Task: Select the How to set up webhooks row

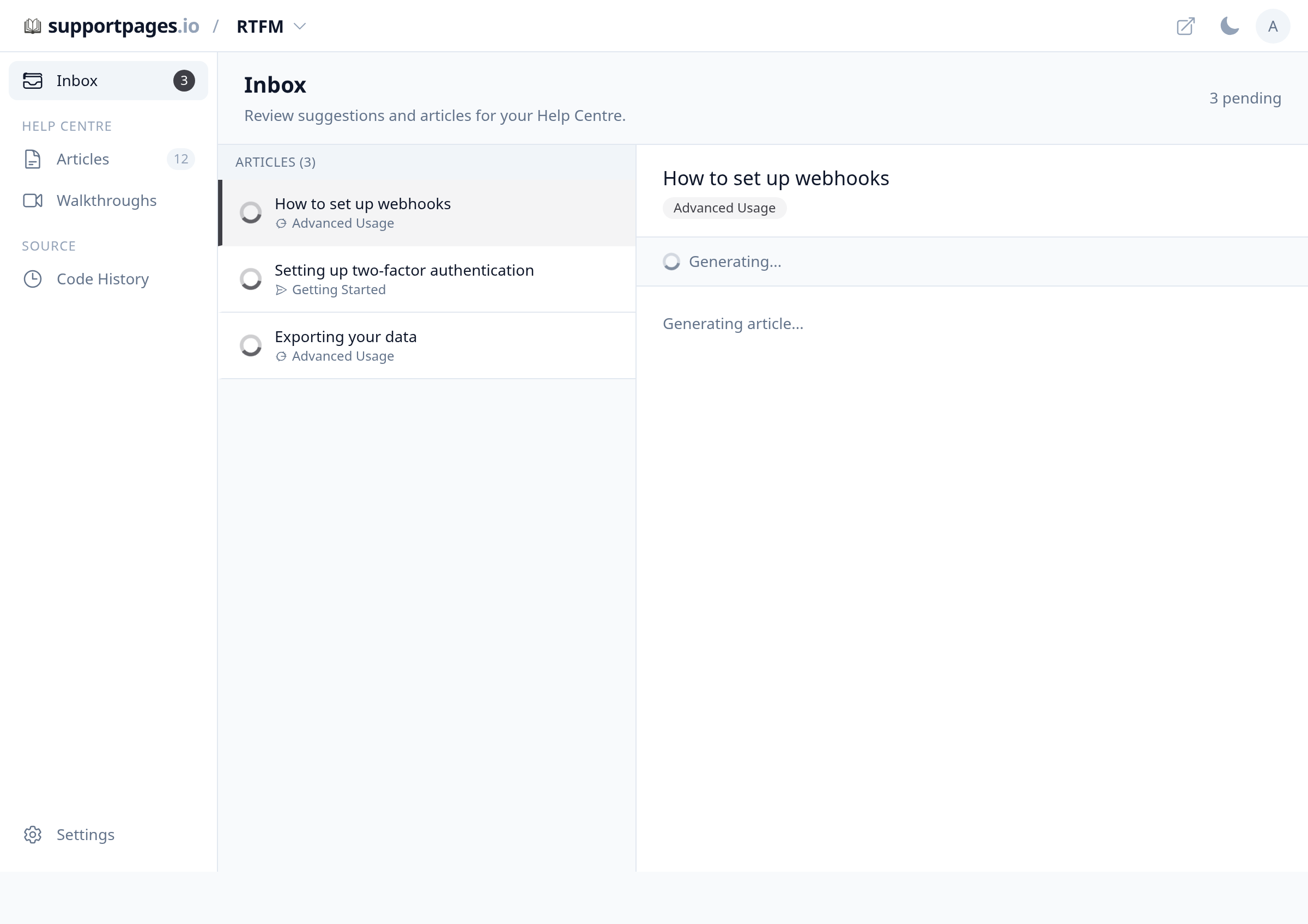Action: click(x=427, y=213)
